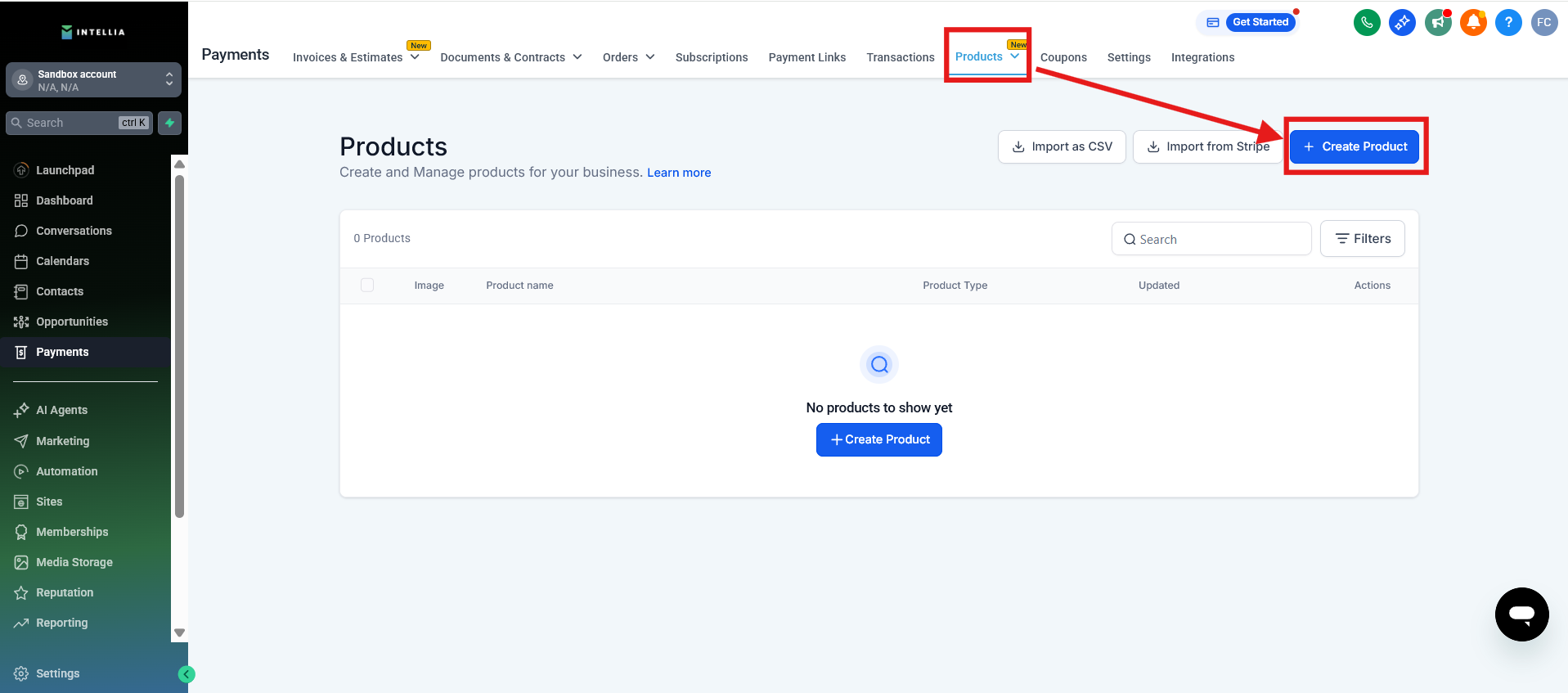Image resolution: width=1568 pixels, height=693 pixels.
Task: Open the chat widget bubble
Action: click(1521, 614)
